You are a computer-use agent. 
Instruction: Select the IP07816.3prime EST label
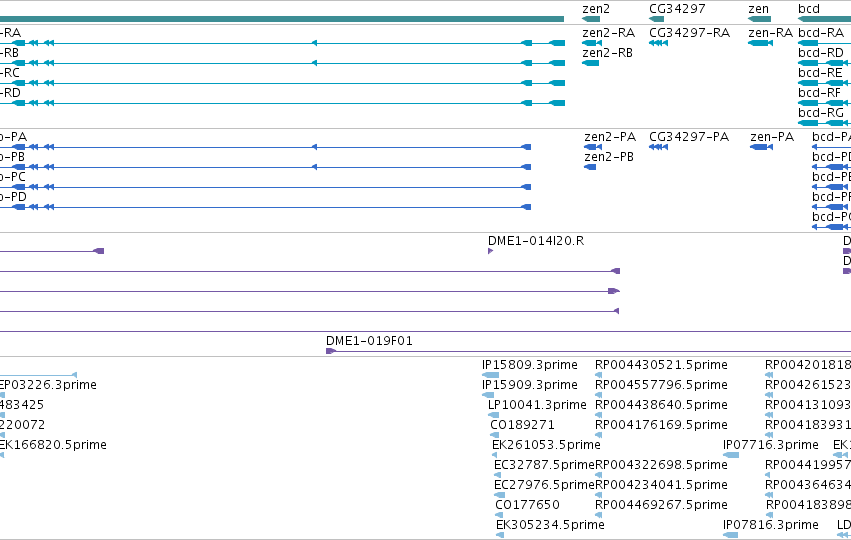771,525
